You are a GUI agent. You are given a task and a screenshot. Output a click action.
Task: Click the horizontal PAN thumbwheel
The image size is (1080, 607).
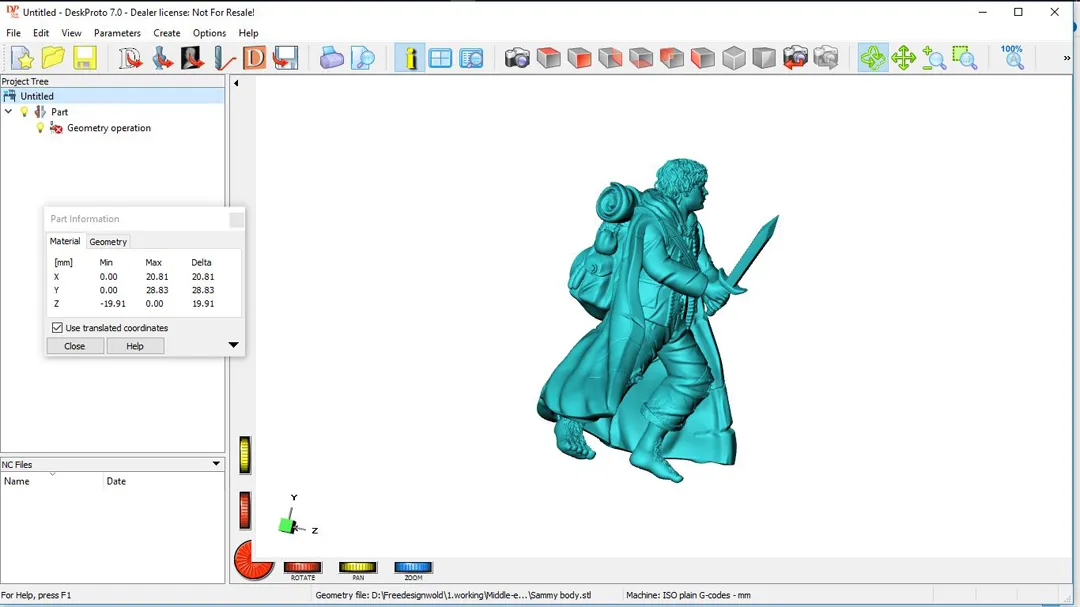(357, 567)
